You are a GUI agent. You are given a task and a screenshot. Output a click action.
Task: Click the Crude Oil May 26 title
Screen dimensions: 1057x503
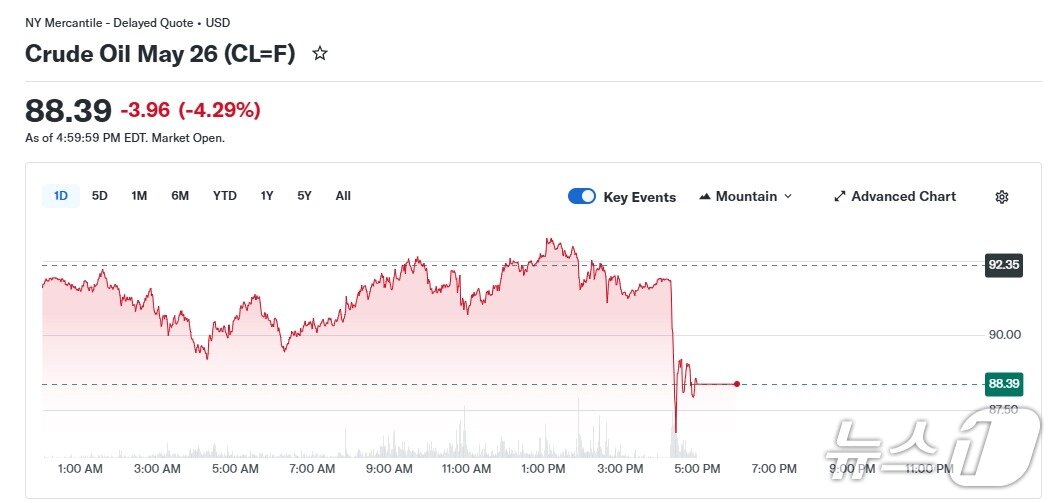coord(160,54)
